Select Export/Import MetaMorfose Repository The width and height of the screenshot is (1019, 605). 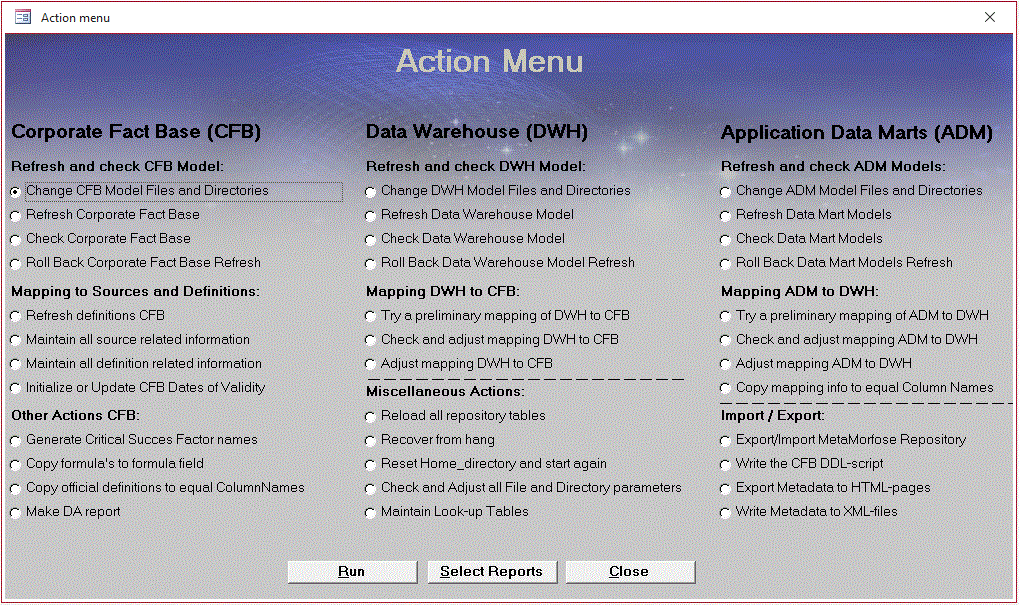point(726,440)
